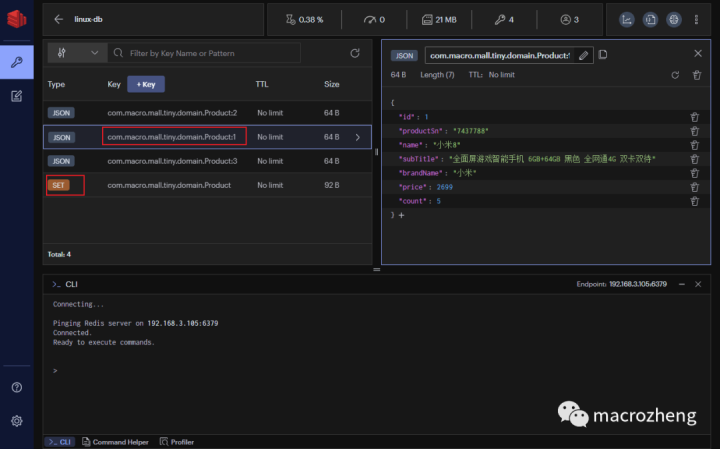Click connected clients count 3 stat
Image resolution: width=720 pixels, height=449 pixels.
tap(569, 20)
